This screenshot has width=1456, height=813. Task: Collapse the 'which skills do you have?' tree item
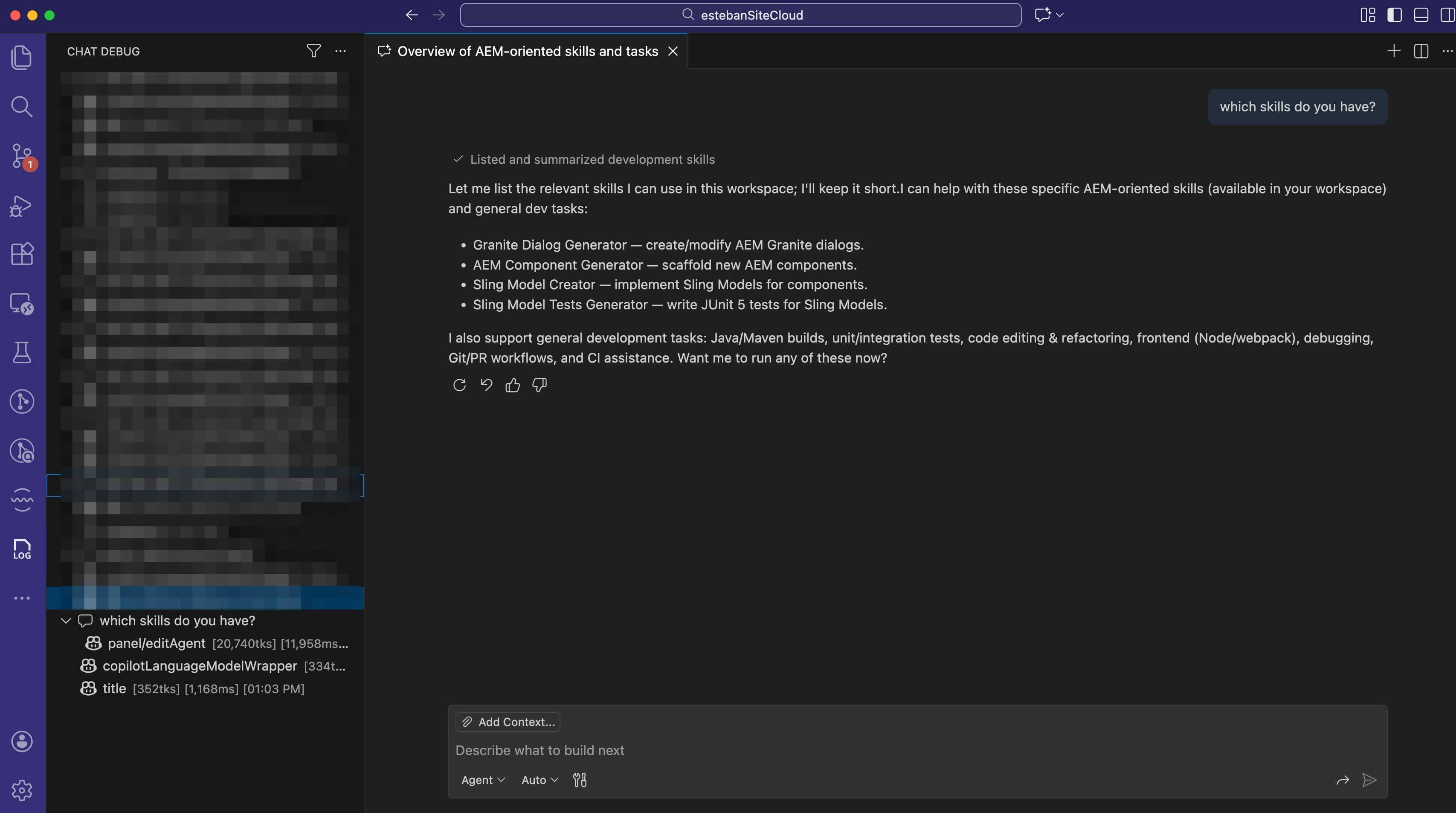[x=66, y=620]
